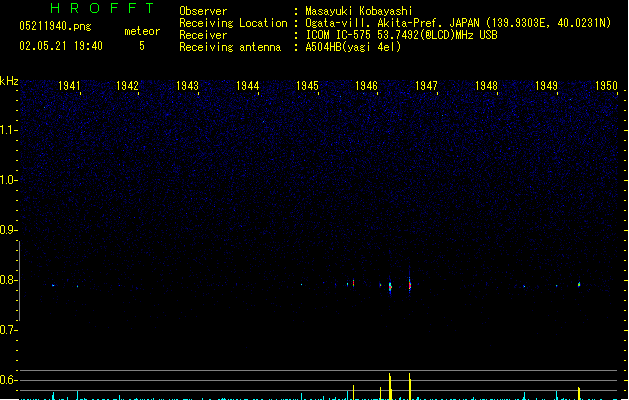This screenshot has width=629, height=400.
Task: Click the Receiving Location label
Action: click(233, 23)
